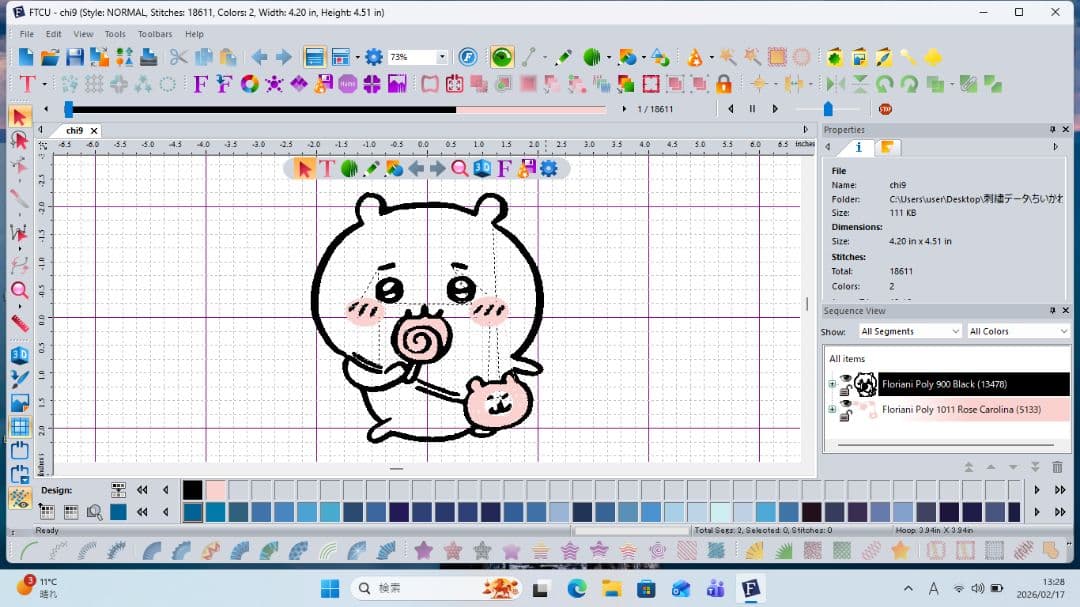The image size is (1080, 607).
Task: Open the All Segments dropdown in Sequence View
Action: click(x=908, y=330)
